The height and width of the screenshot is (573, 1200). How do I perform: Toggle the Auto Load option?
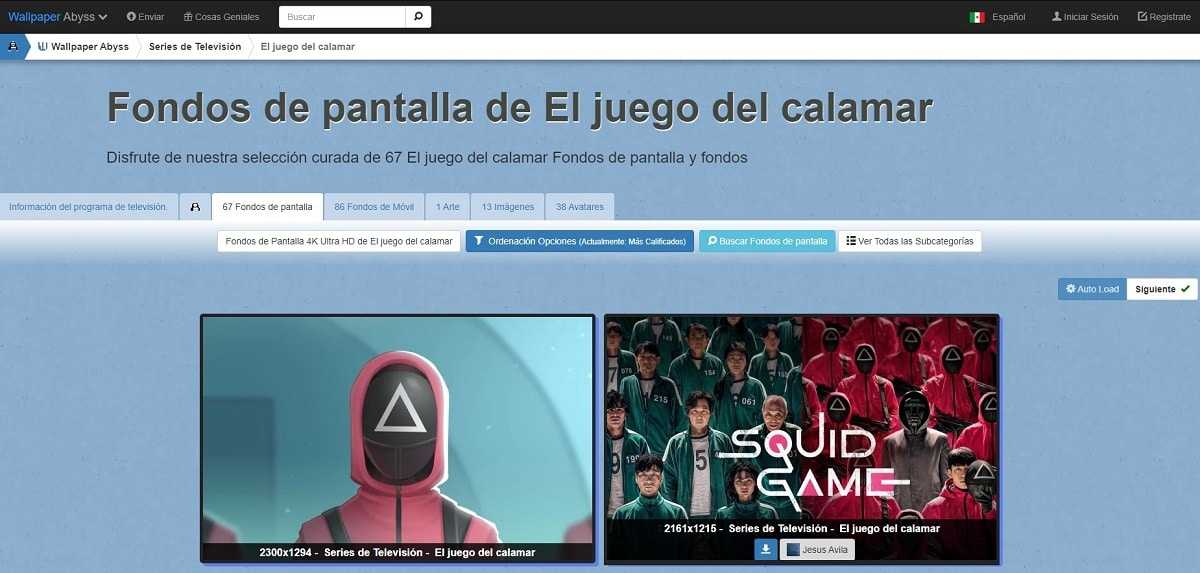tap(1092, 289)
